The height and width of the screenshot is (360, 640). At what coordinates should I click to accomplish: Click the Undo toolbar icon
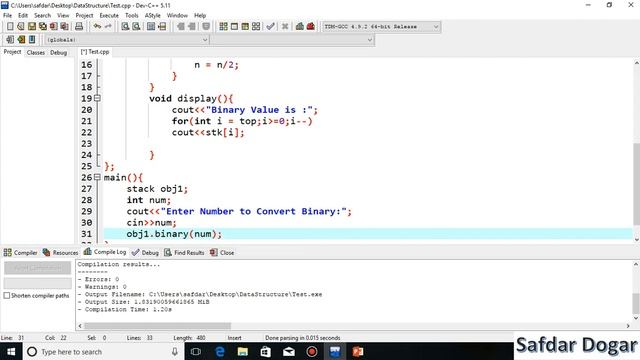point(97,27)
